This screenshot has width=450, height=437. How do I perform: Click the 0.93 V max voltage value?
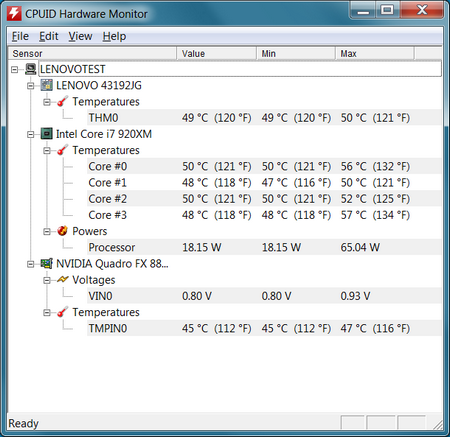(355, 296)
